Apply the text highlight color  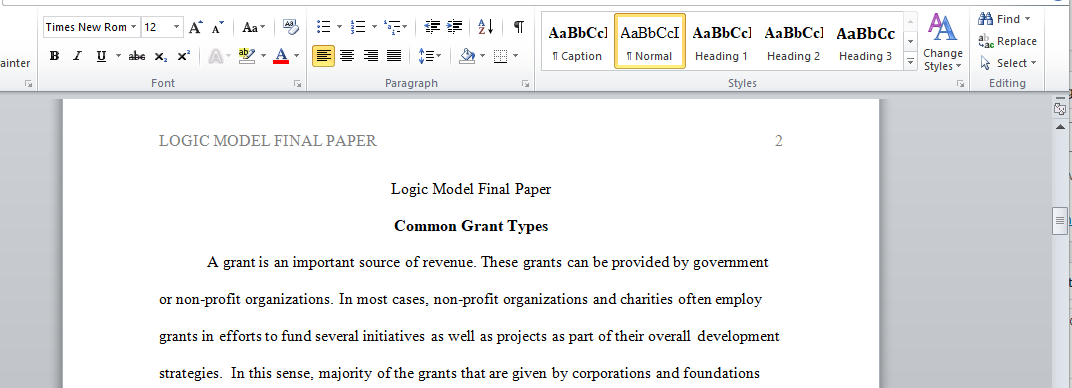[247, 56]
